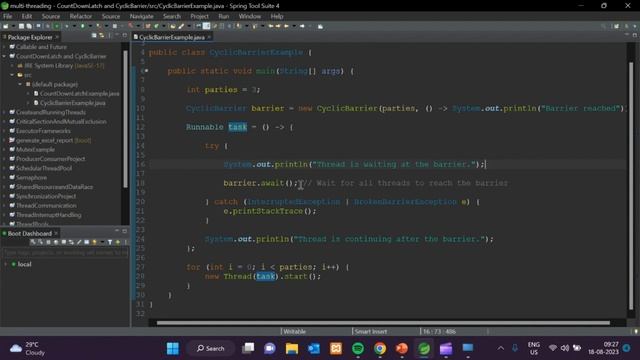
Task: Click the filter funnel icon in Boot Dashboard
Action: [x=110, y=242]
